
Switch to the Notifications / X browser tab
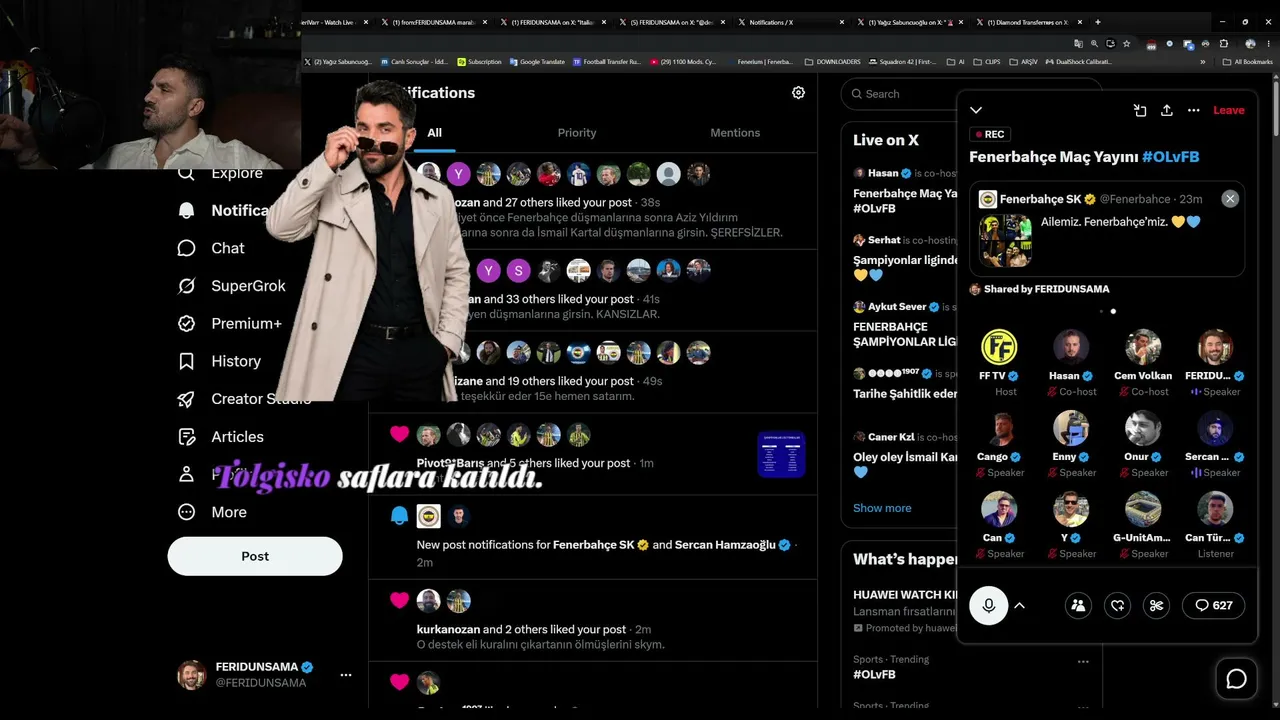pyautogui.click(x=791, y=22)
